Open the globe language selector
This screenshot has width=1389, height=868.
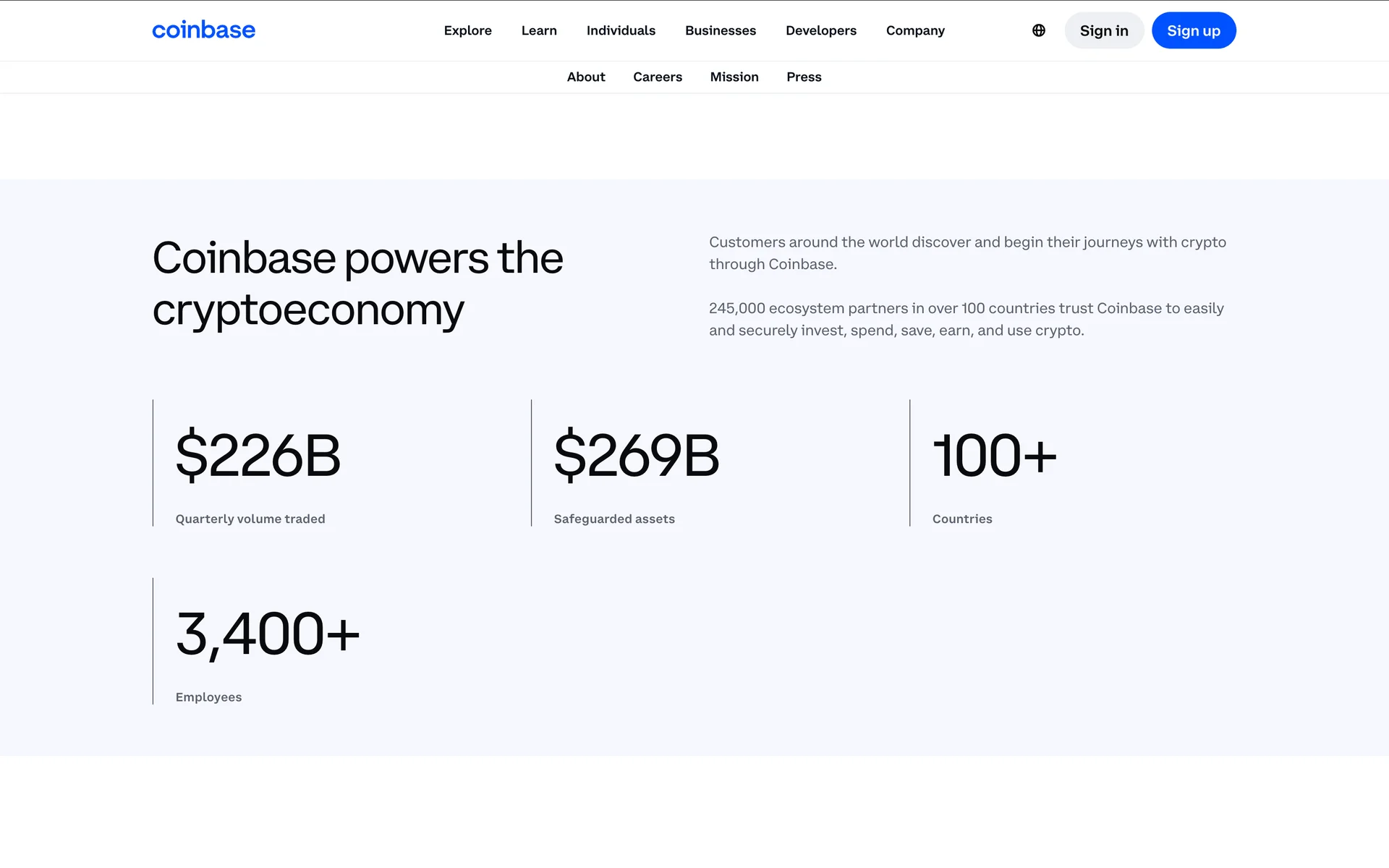1038,30
